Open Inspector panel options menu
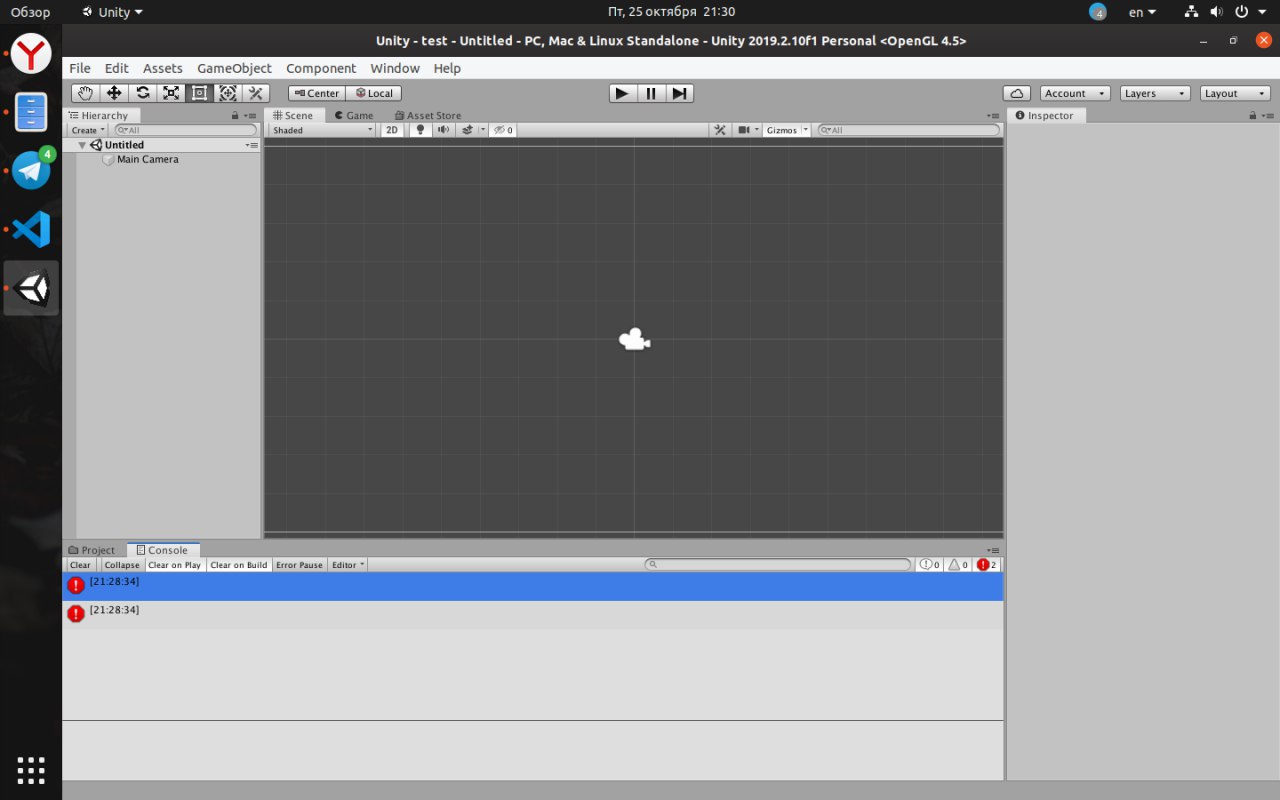 click(1269, 116)
